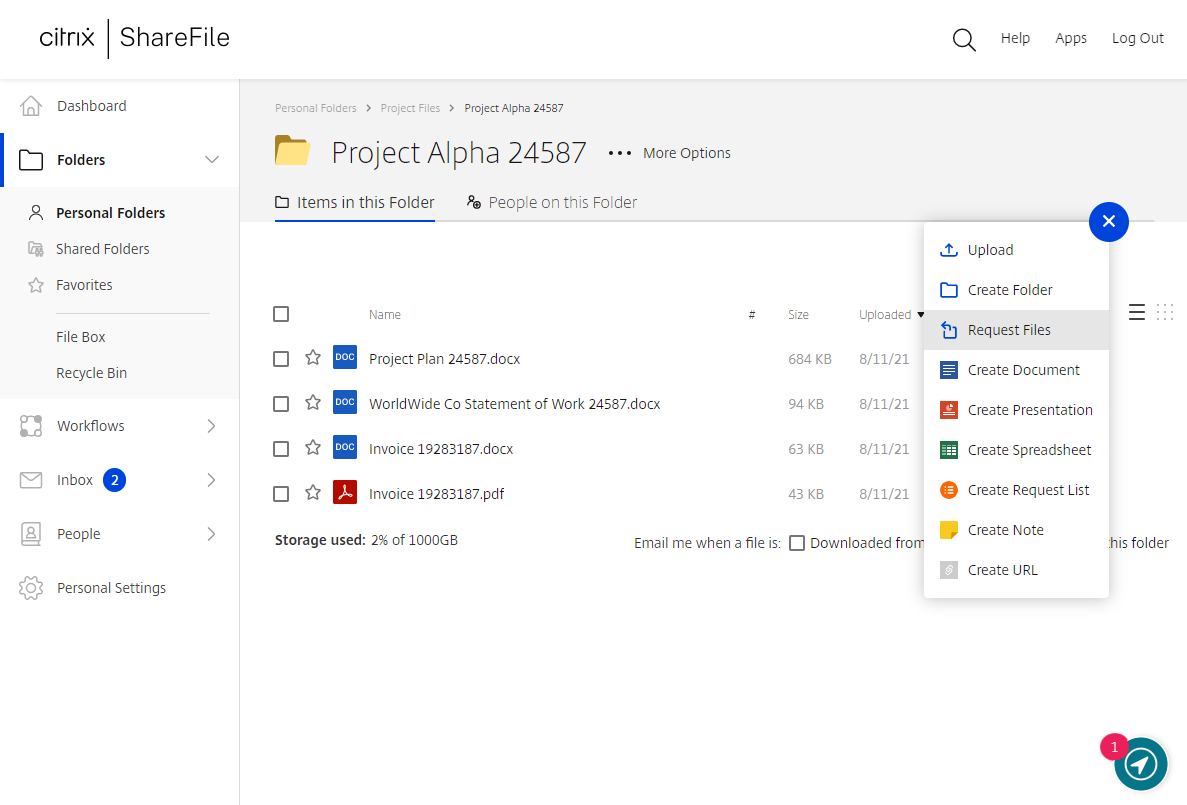
Task: Close the blue plus action menu
Action: click(x=1108, y=222)
